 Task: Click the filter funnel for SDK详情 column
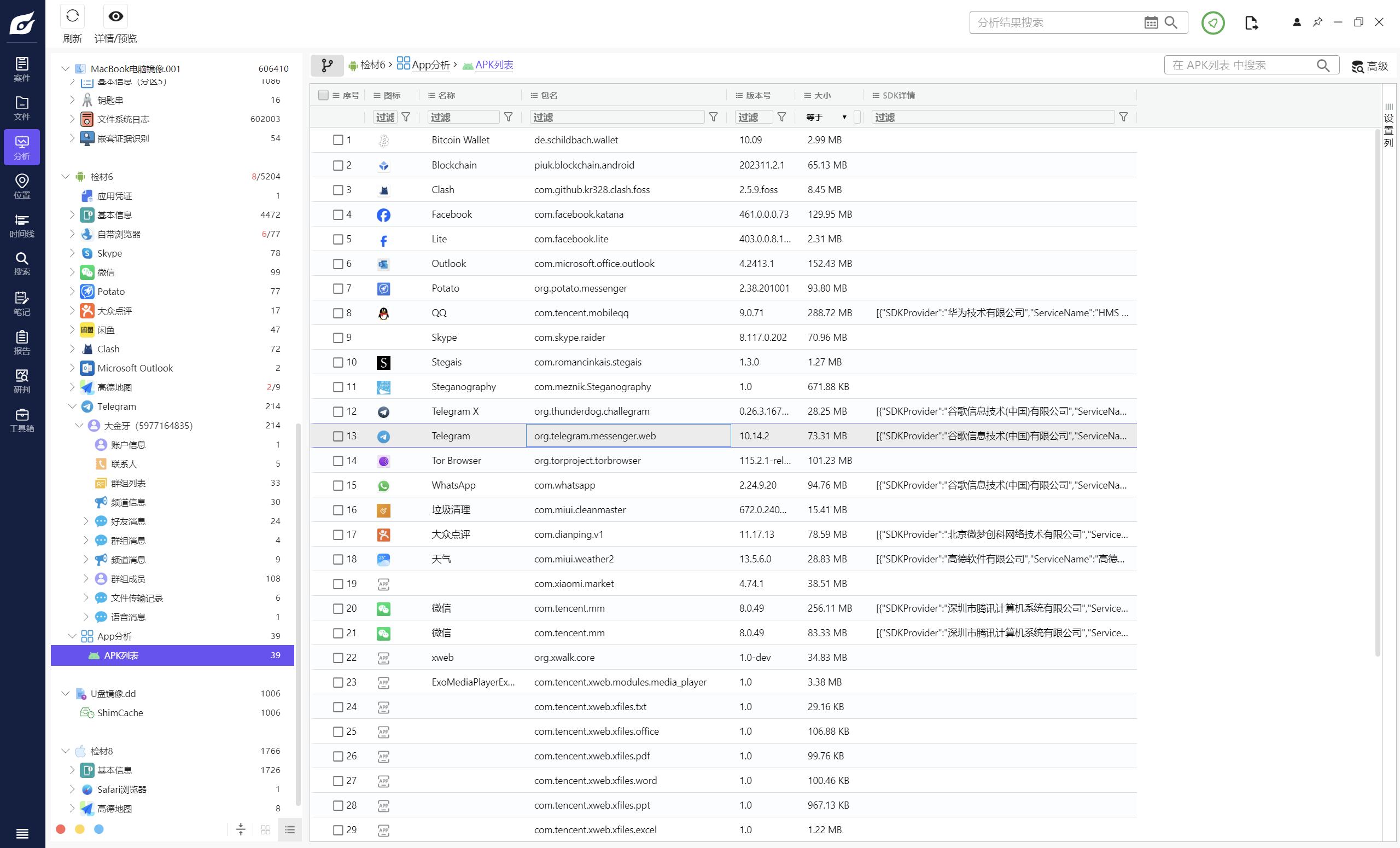pos(1123,117)
